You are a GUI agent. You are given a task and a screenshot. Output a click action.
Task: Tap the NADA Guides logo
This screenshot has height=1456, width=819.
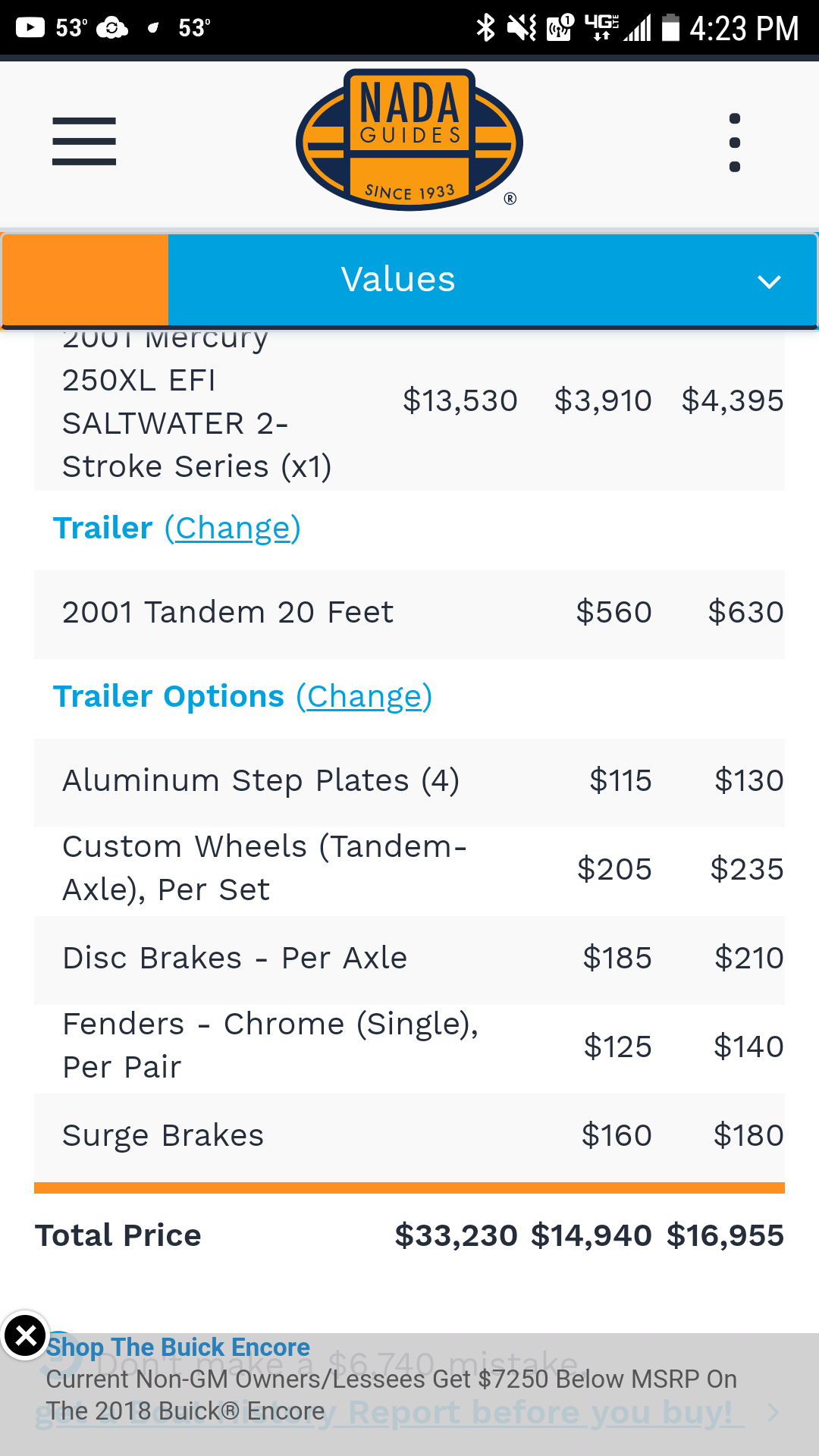point(409,140)
